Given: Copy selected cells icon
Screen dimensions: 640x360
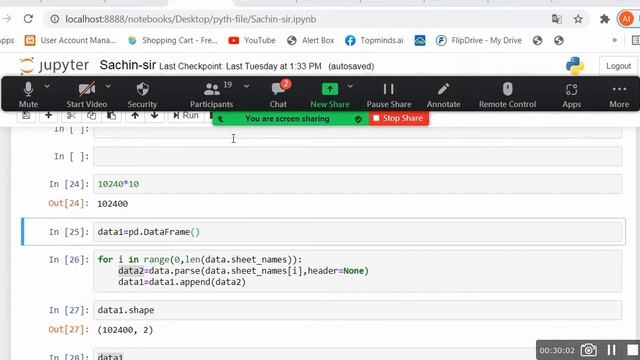Looking at the screenshot, I should tap(91, 116).
